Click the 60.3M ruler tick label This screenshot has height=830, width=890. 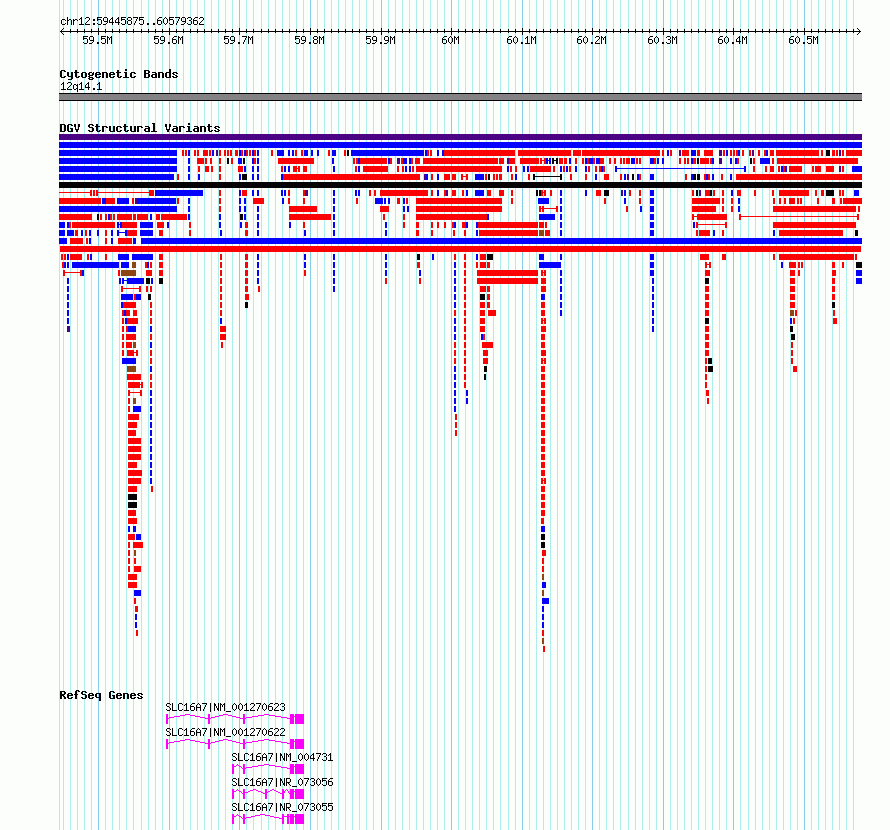coord(662,40)
